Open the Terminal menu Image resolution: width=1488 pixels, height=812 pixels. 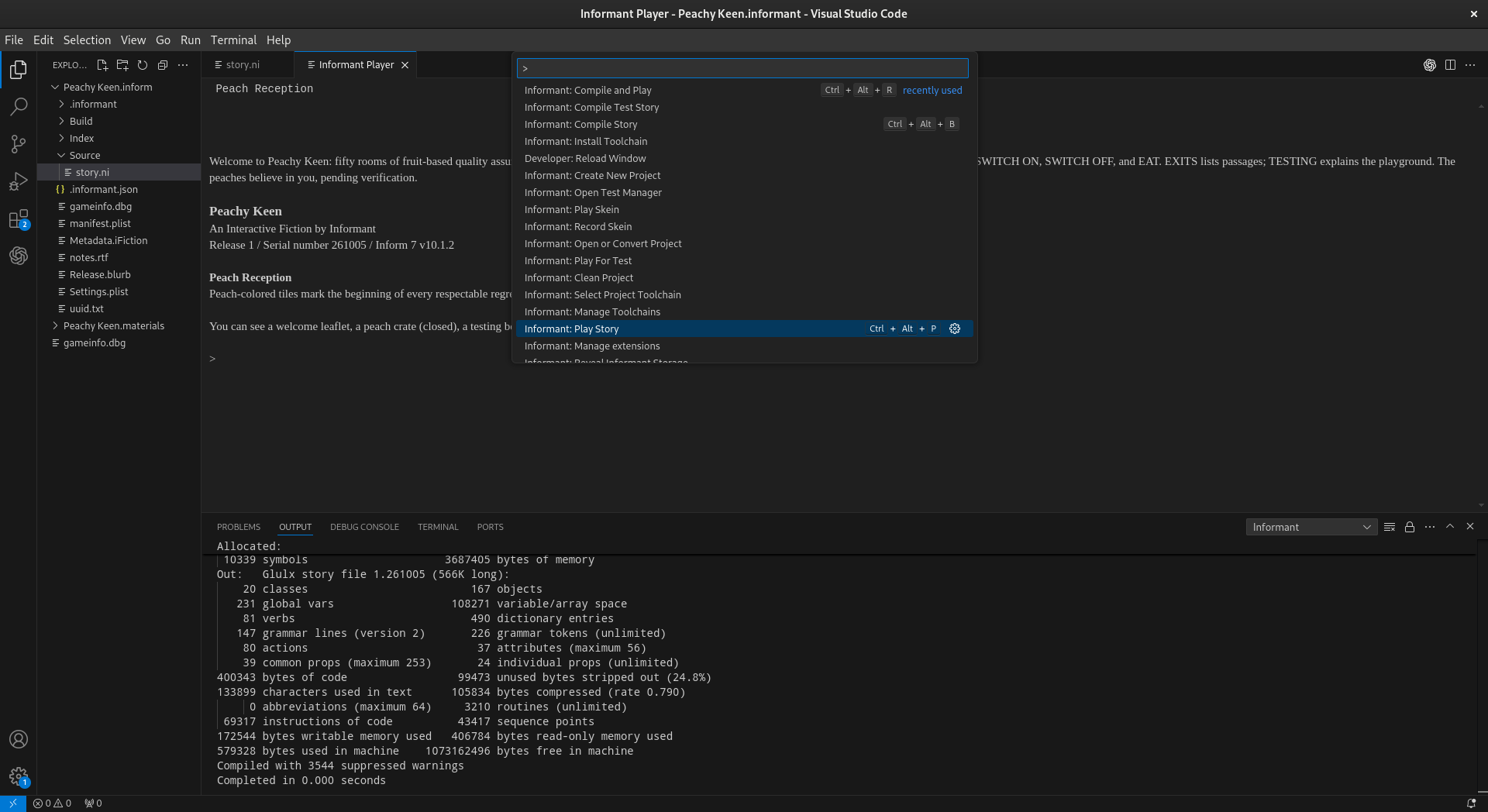coord(233,40)
